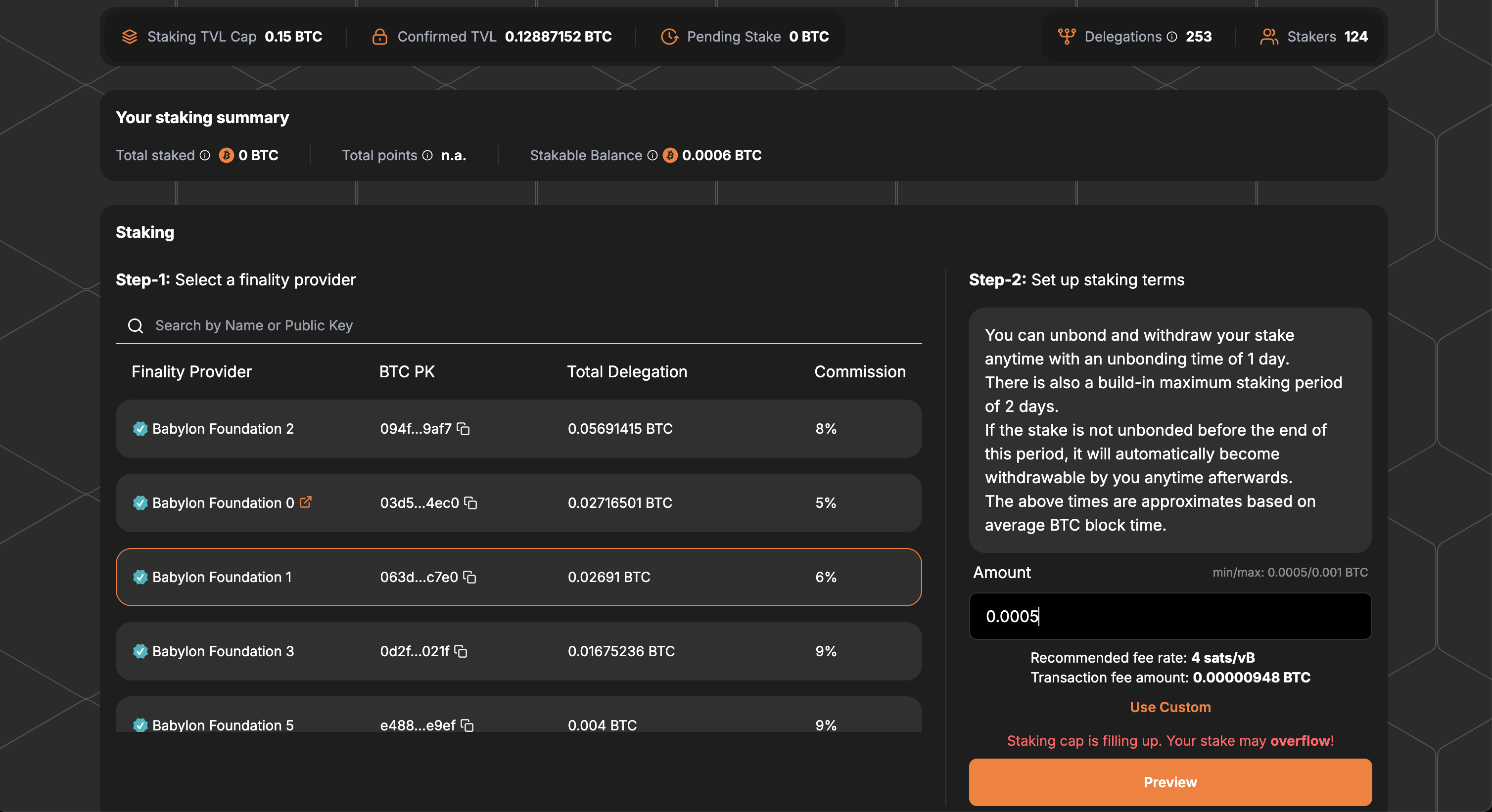
Task: Select Babylon Foundation 1 finality provider
Action: click(518, 577)
